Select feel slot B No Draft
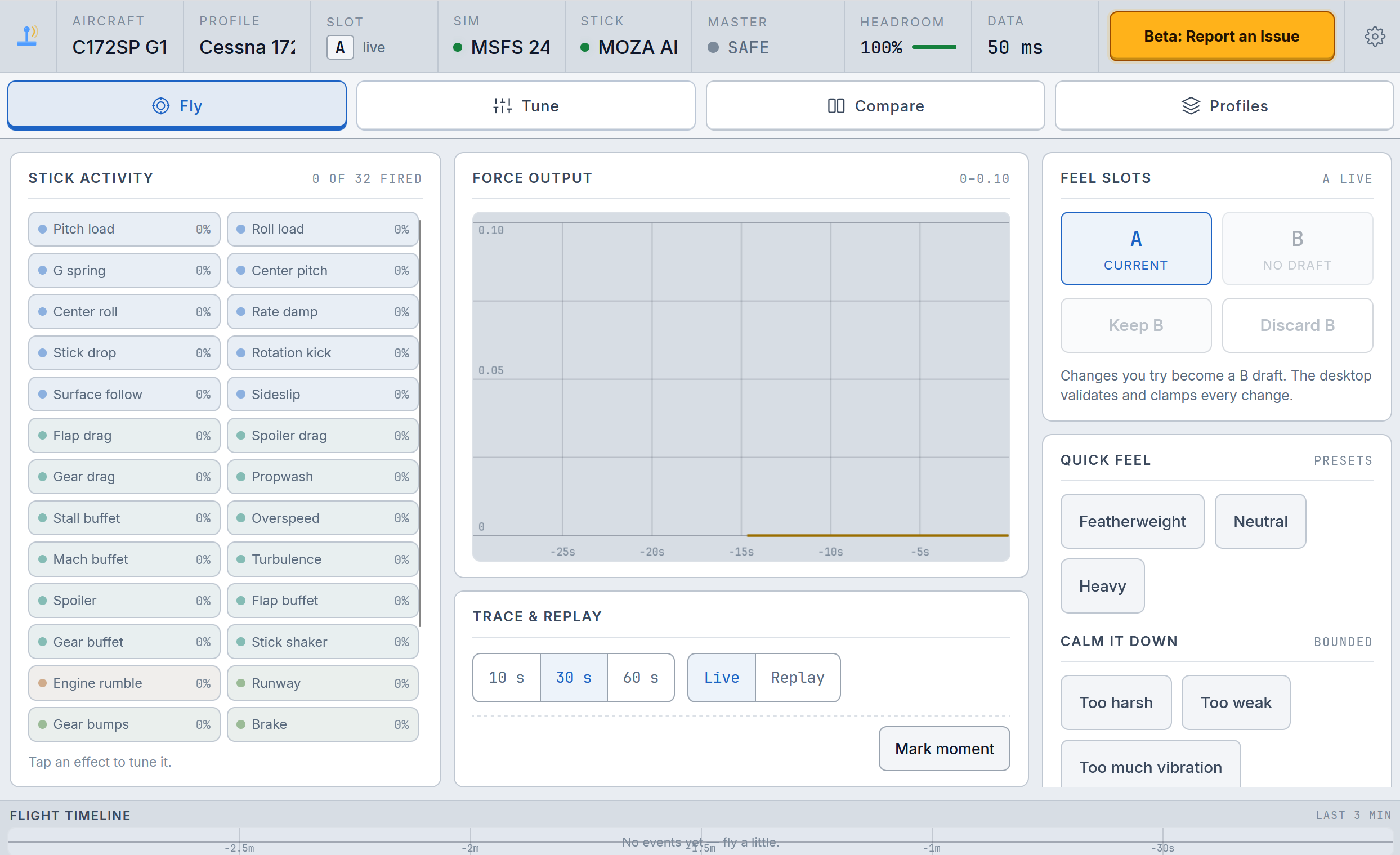1400x855 pixels. click(x=1297, y=249)
